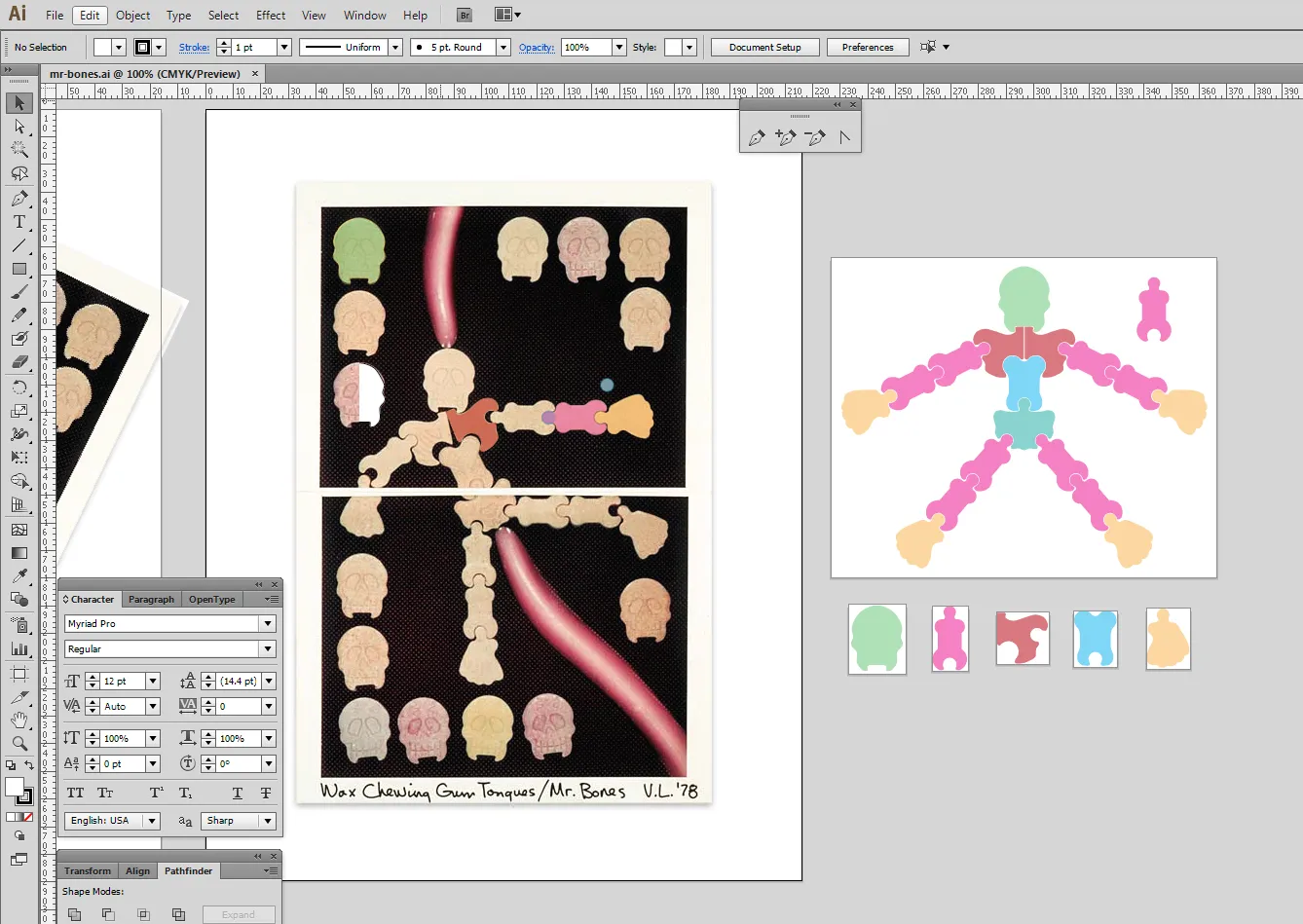Activate the Rotate tool
The width and height of the screenshot is (1303, 924).
(19, 388)
